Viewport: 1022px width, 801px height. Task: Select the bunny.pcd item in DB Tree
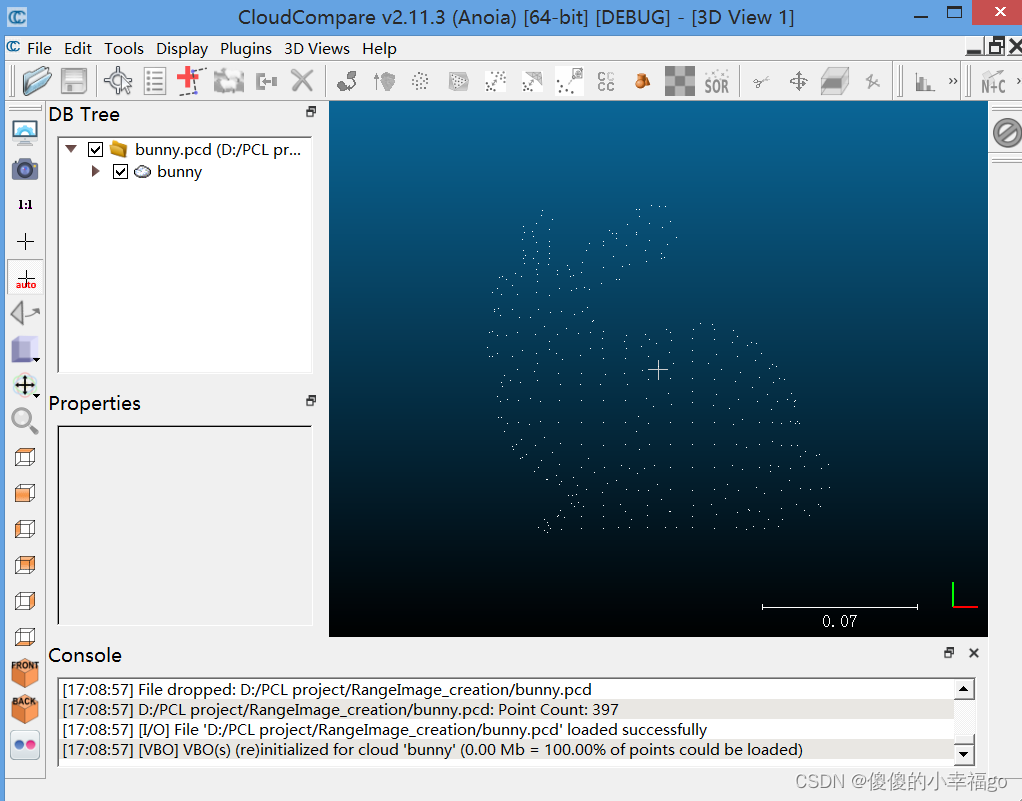[218, 149]
